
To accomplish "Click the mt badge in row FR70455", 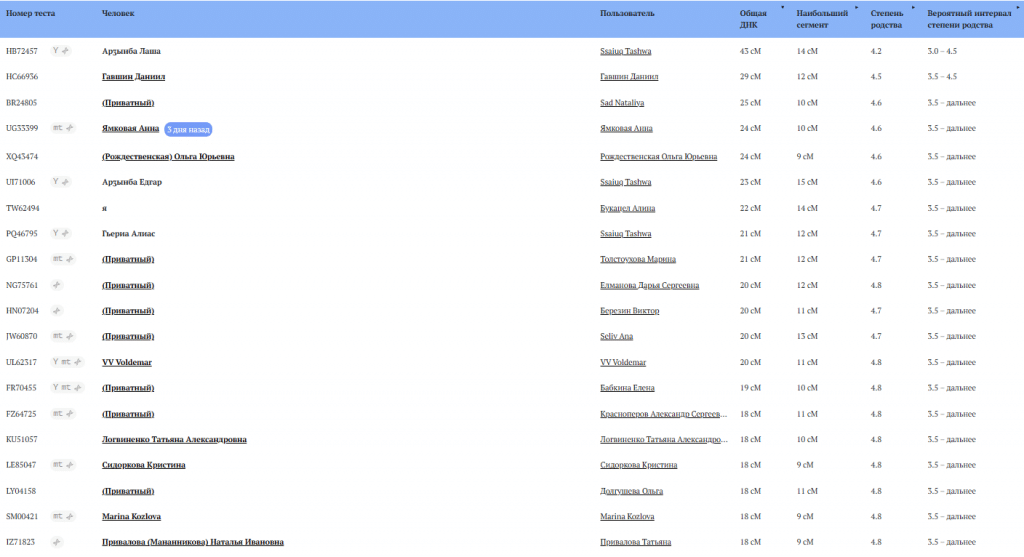I will coord(66,388).
